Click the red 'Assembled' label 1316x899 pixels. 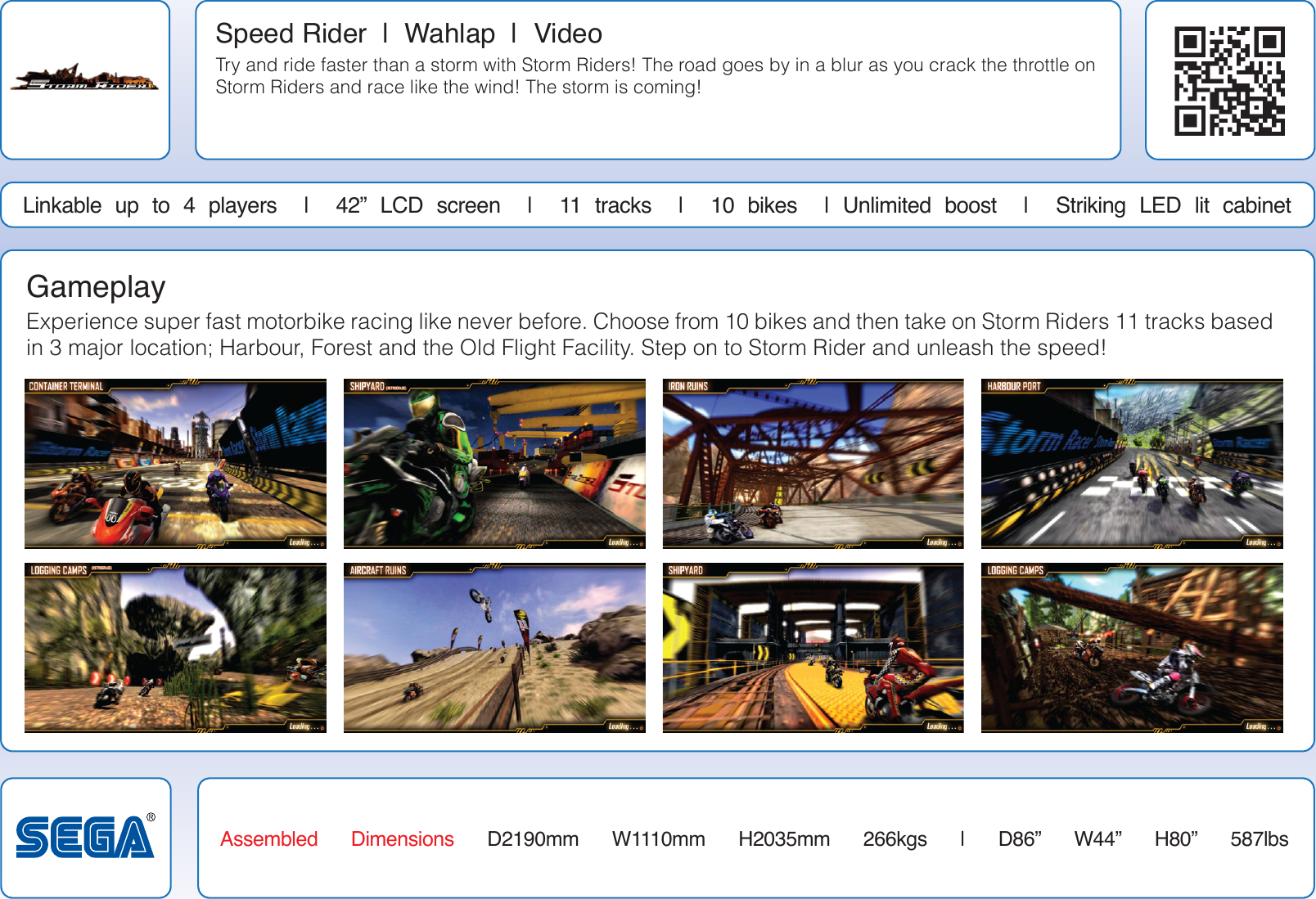click(268, 839)
